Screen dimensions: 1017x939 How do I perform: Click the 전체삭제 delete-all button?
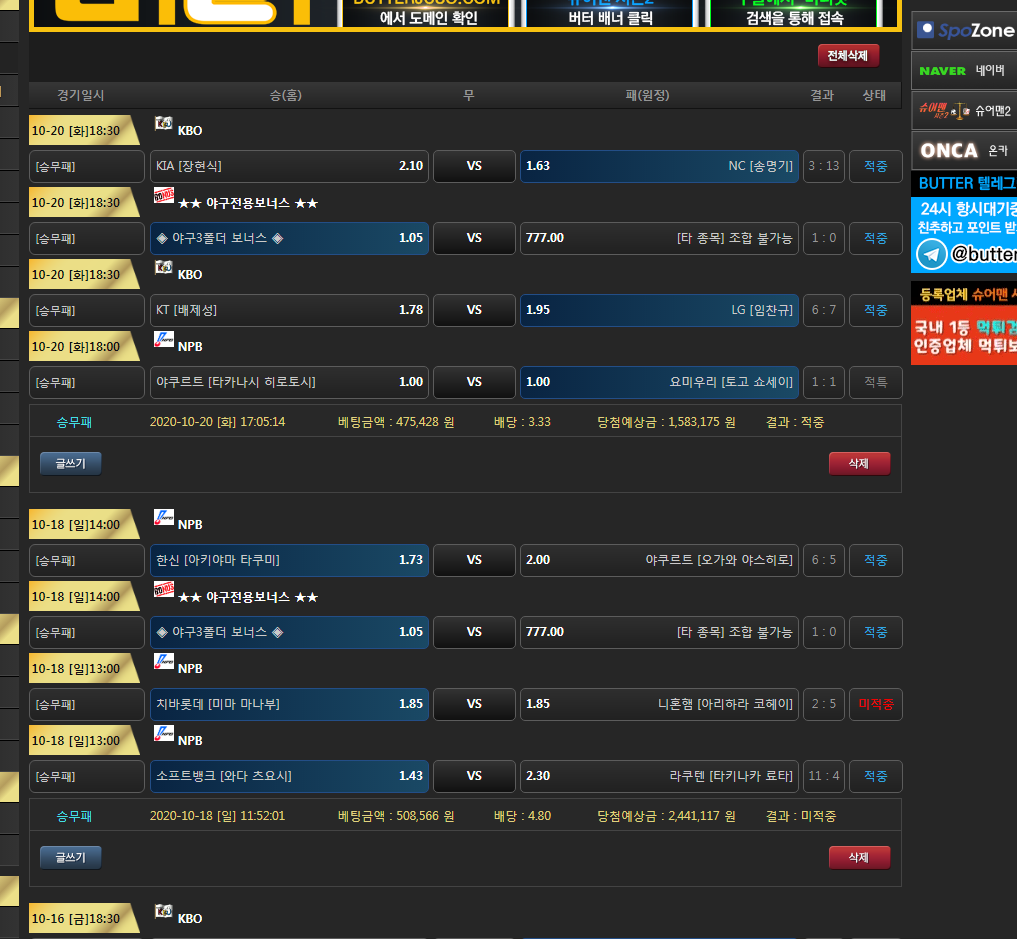(848, 56)
